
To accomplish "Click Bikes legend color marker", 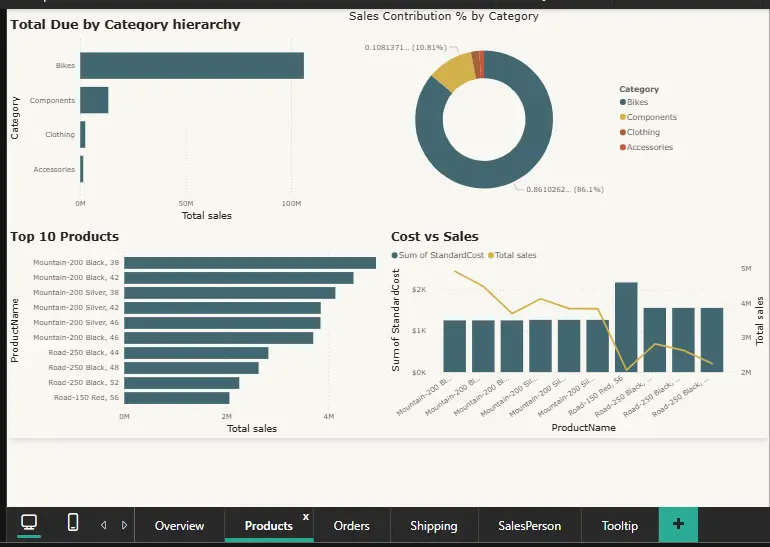I will pyautogui.click(x=623, y=102).
